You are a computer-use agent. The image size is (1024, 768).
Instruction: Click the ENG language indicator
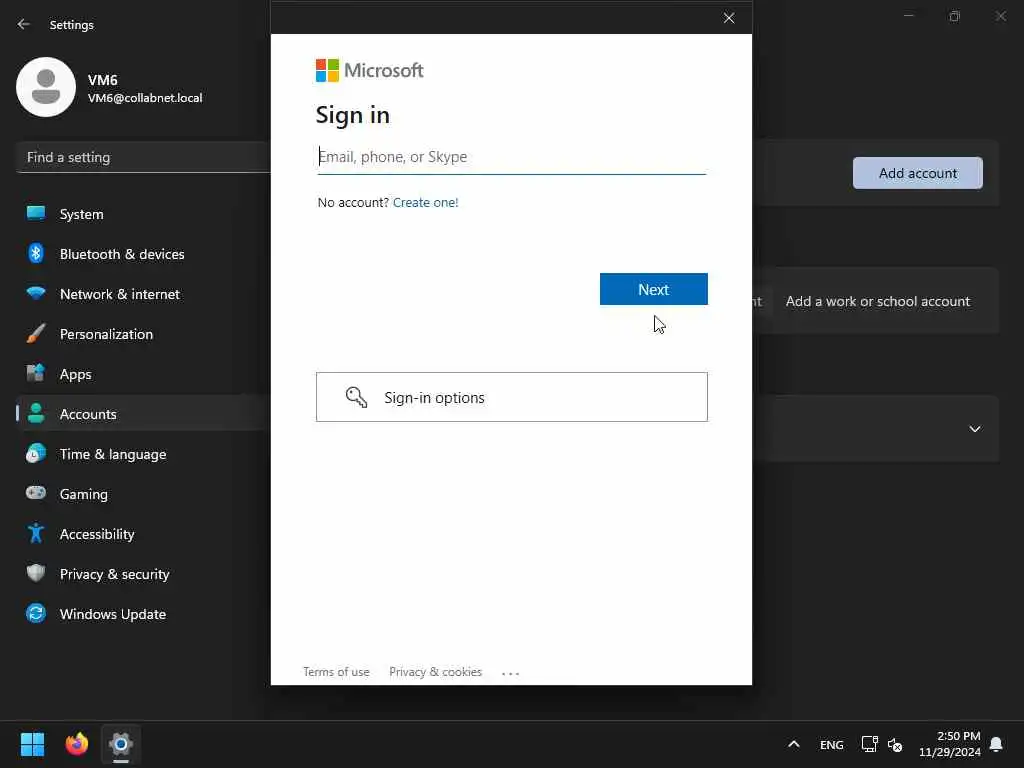(x=831, y=744)
